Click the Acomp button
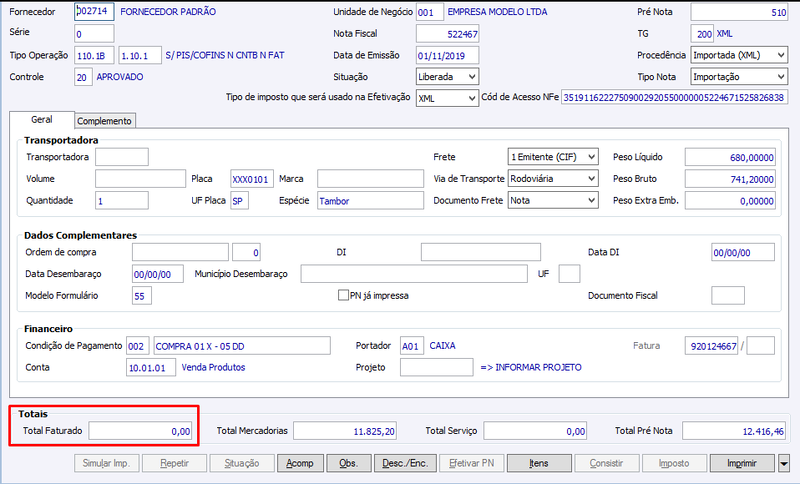Viewport: 800px width, 484px height. coord(300,463)
